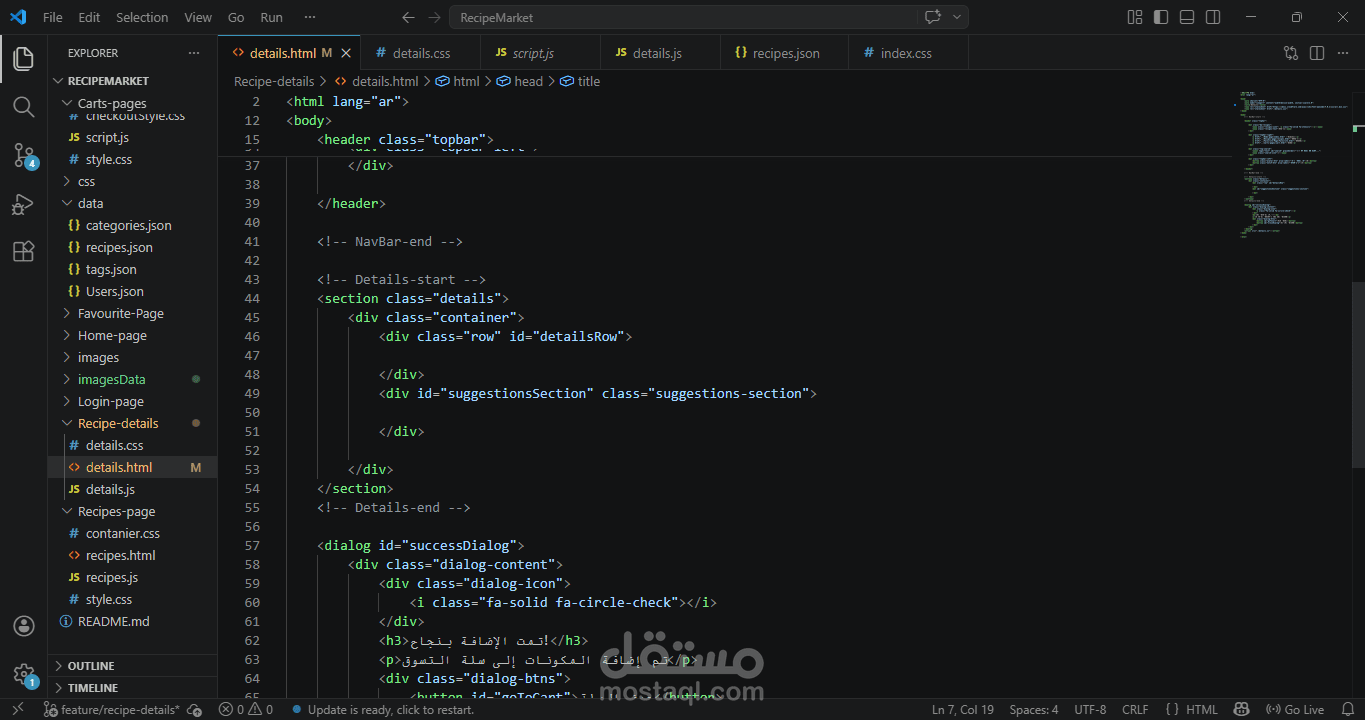Expand the Favourite-Page folder
1365x720 pixels.
pyautogui.click(x=132, y=313)
